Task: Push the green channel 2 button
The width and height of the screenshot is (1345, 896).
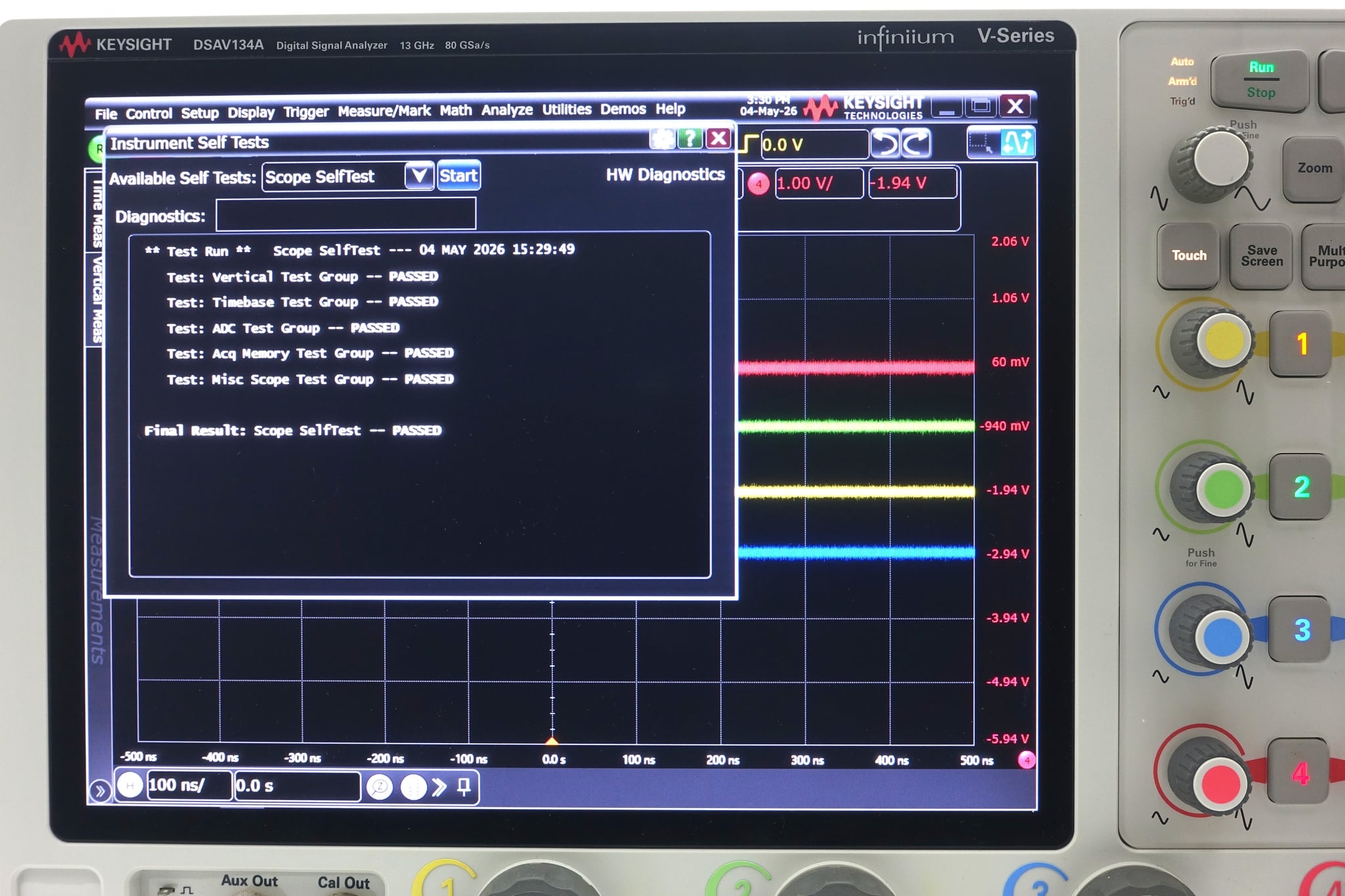Action: point(1301,487)
